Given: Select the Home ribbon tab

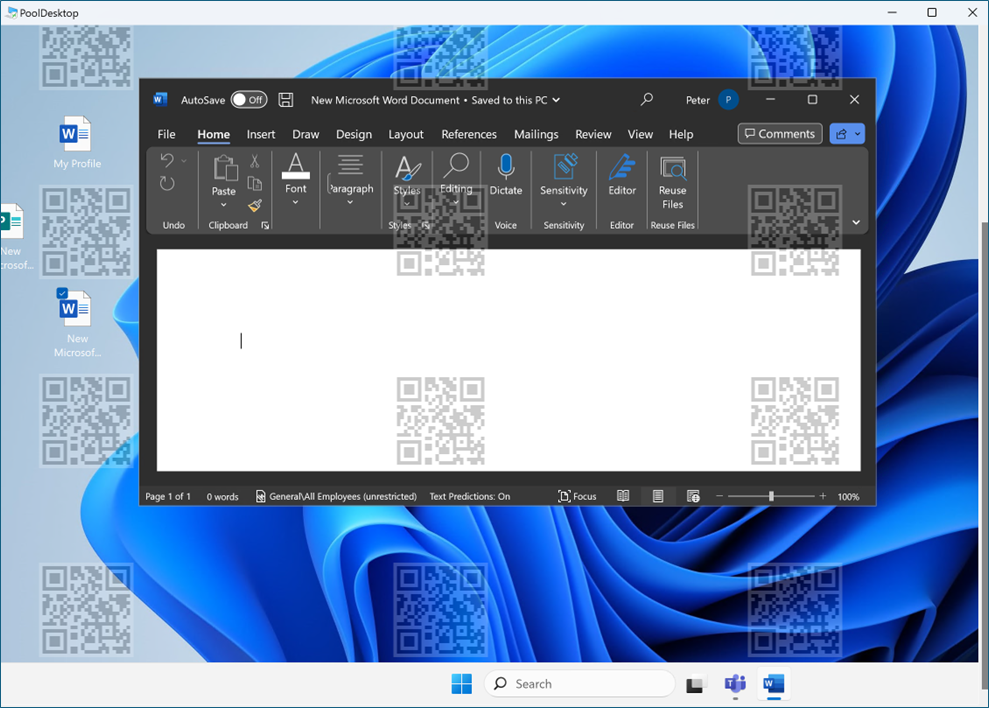Looking at the screenshot, I should [x=213, y=134].
